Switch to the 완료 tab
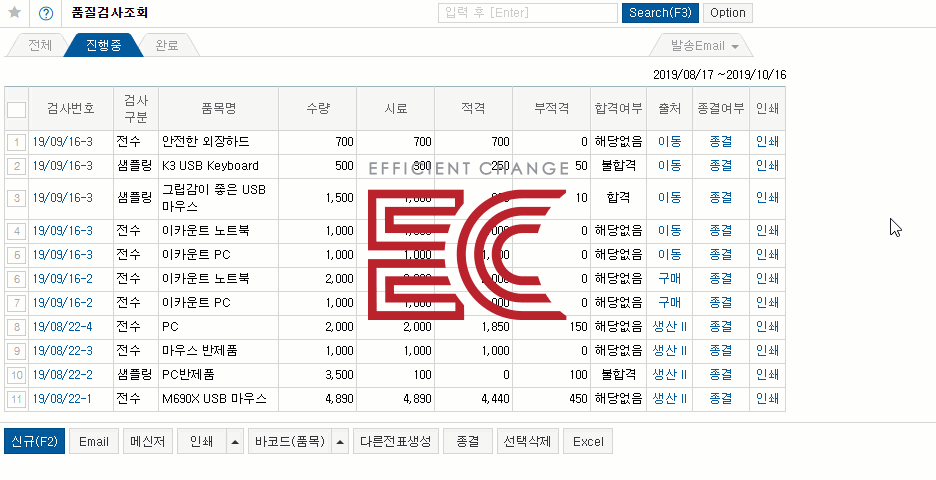936x480 pixels. [x=167, y=45]
